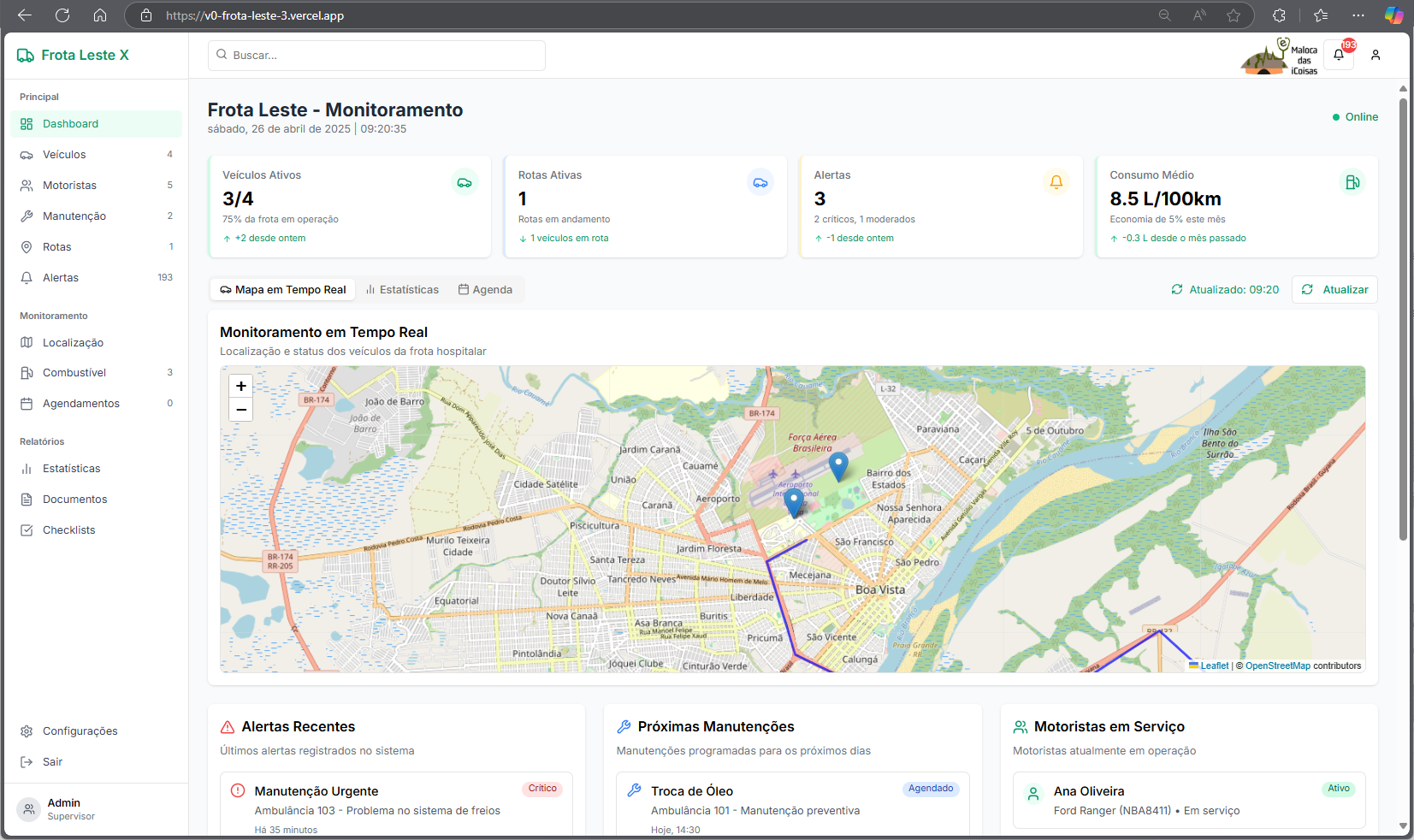Click the vehicle icon in Veículos Ativos card
The height and width of the screenshot is (840, 1414).
click(464, 182)
